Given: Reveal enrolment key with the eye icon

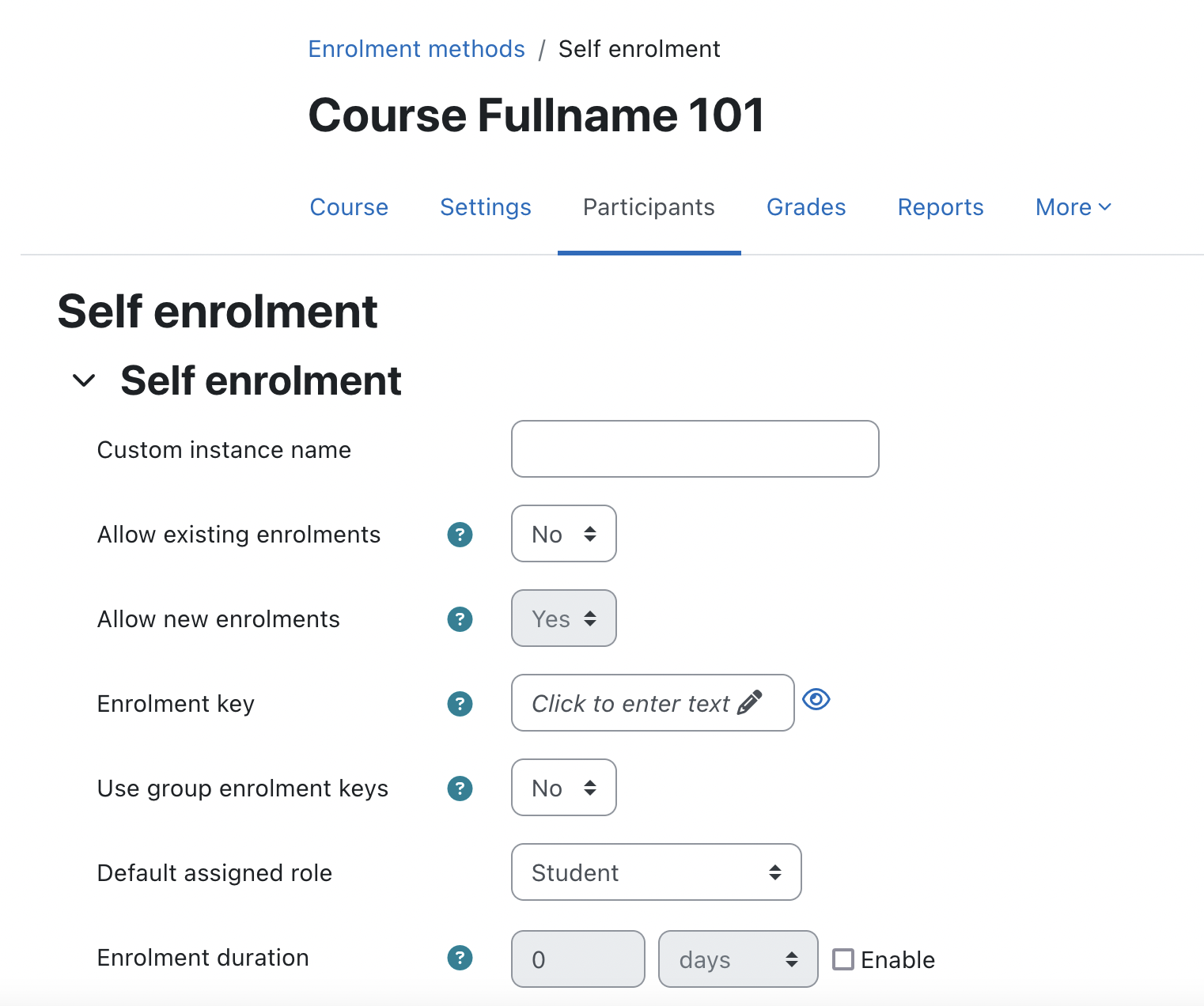Looking at the screenshot, I should (x=816, y=699).
